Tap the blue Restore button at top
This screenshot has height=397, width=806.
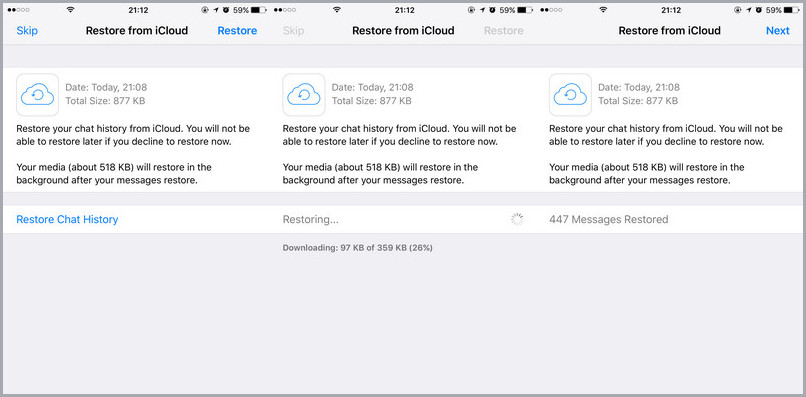[237, 30]
